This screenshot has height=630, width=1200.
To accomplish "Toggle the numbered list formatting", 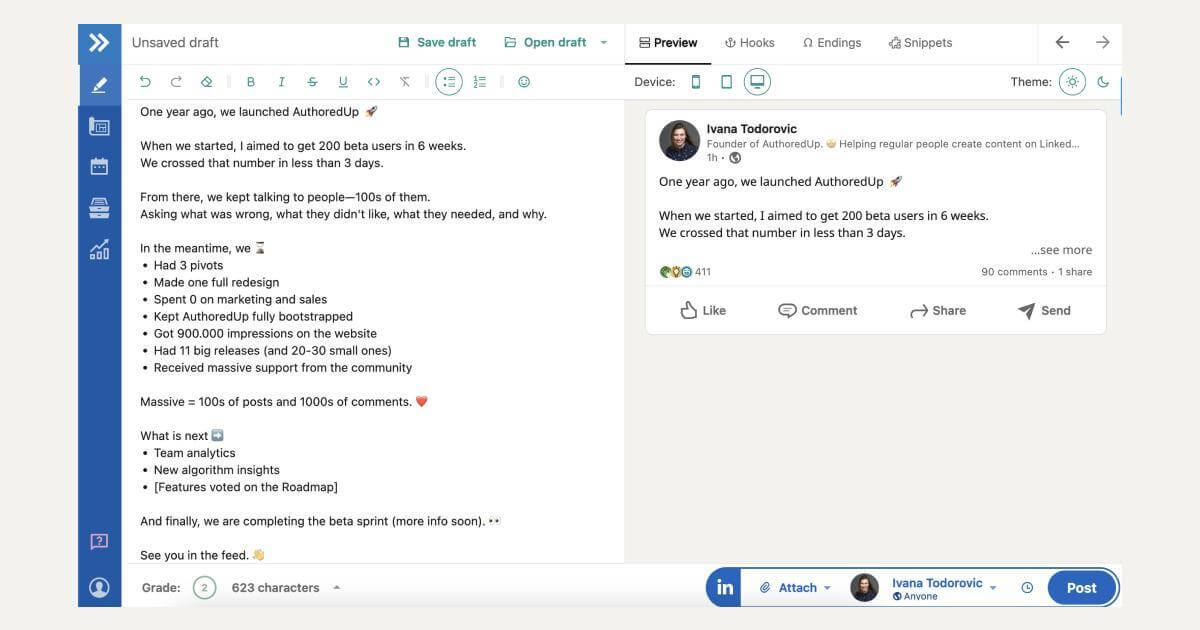I will (479, 81).
